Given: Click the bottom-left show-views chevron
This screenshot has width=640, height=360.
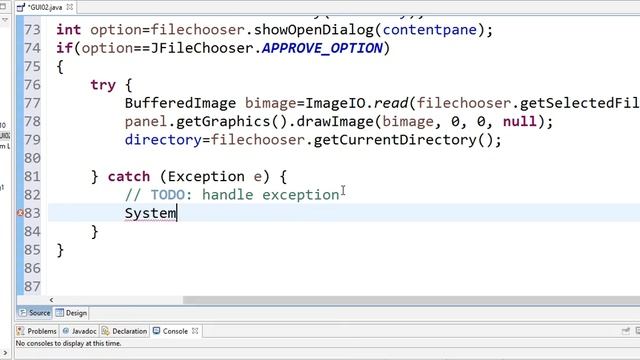Looking at the screenshot, I should click(5, 353).
